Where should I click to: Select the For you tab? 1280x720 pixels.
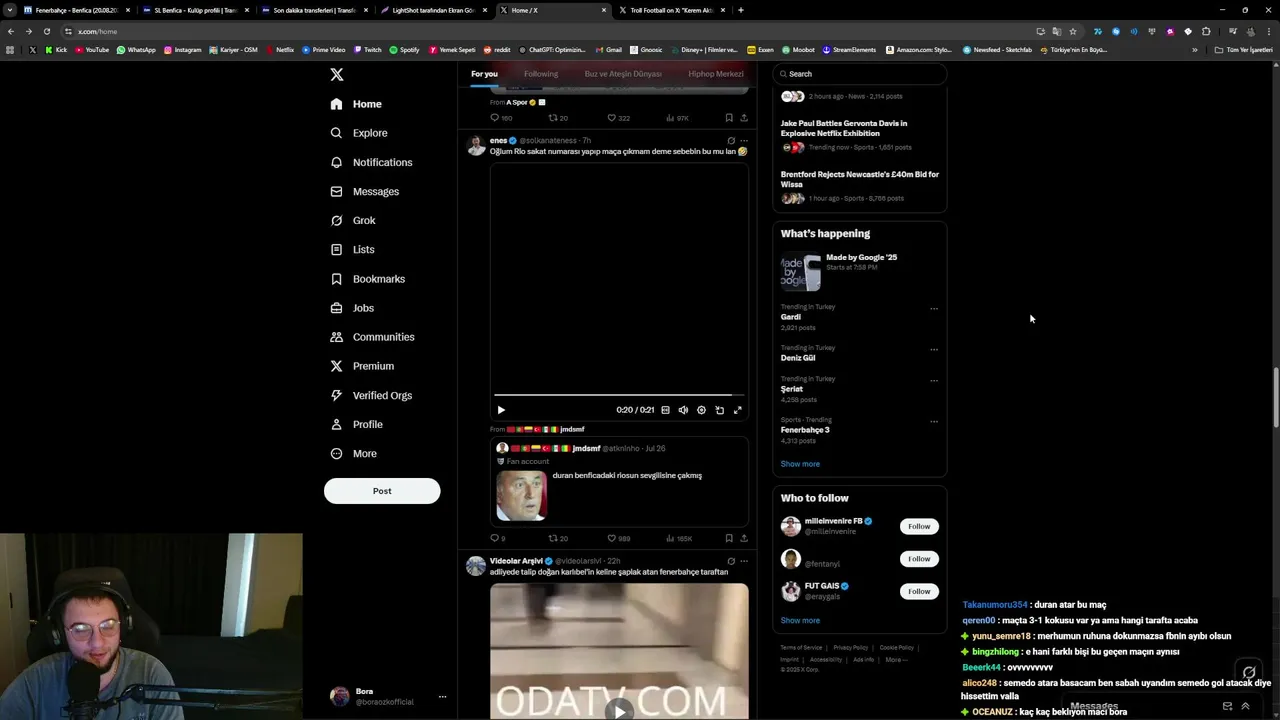coord(484,74)
